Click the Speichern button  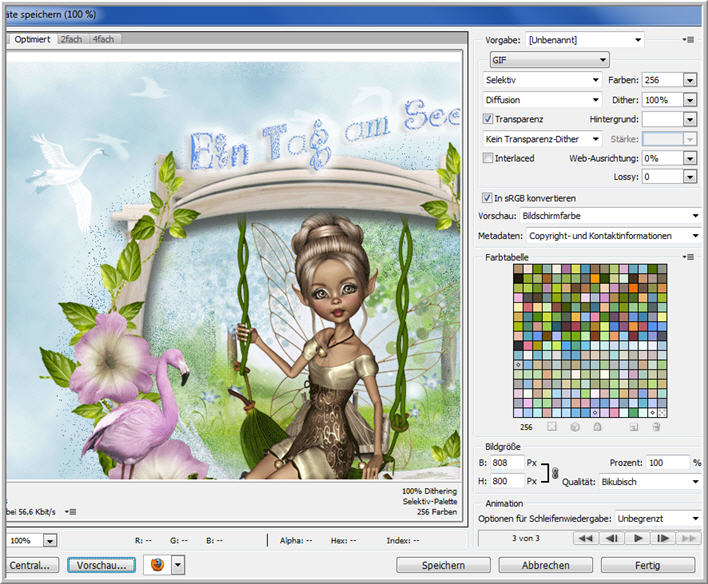tap(443, 565)
